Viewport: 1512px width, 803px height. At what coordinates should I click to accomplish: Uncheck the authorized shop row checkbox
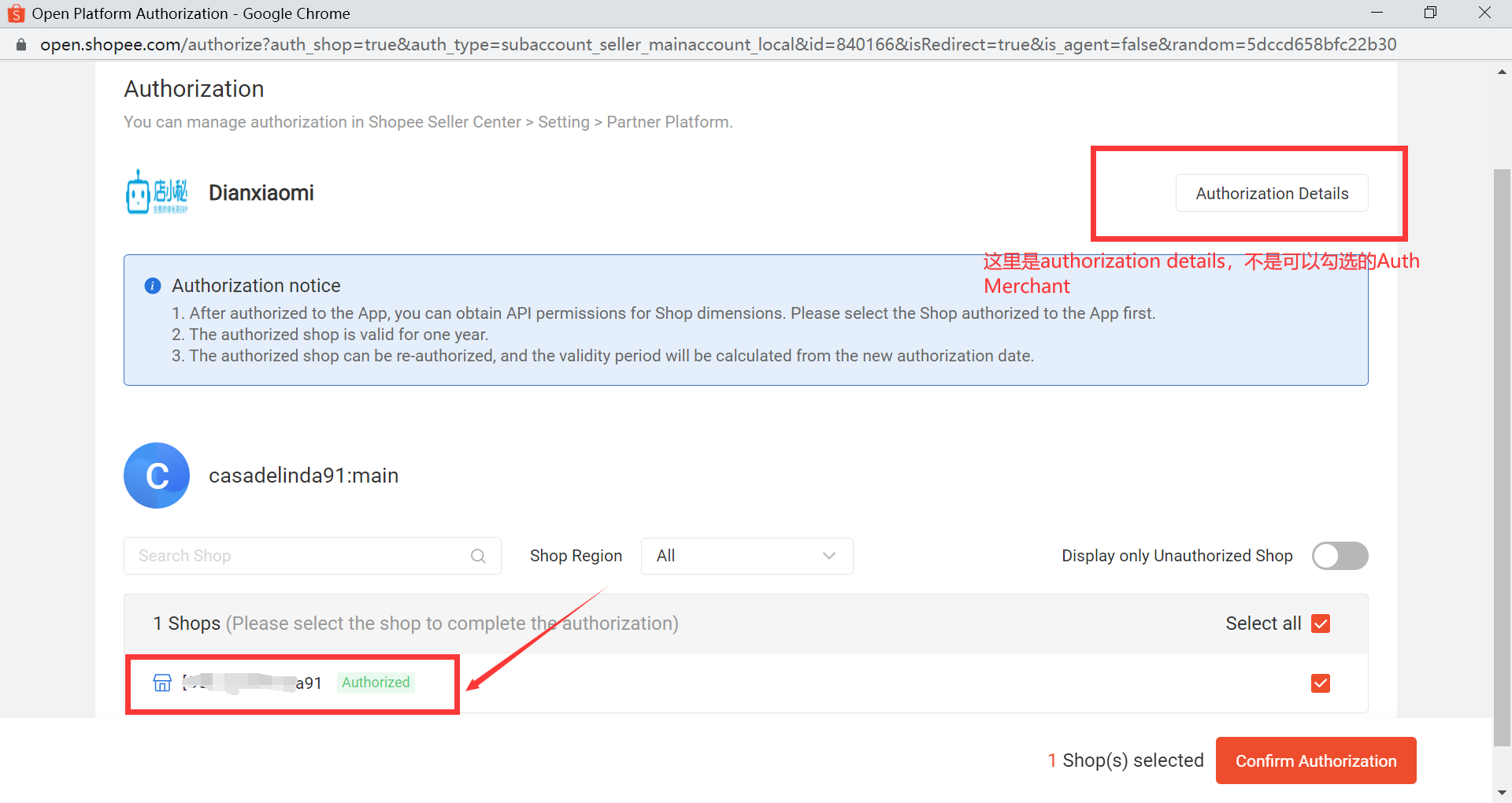1321,683
